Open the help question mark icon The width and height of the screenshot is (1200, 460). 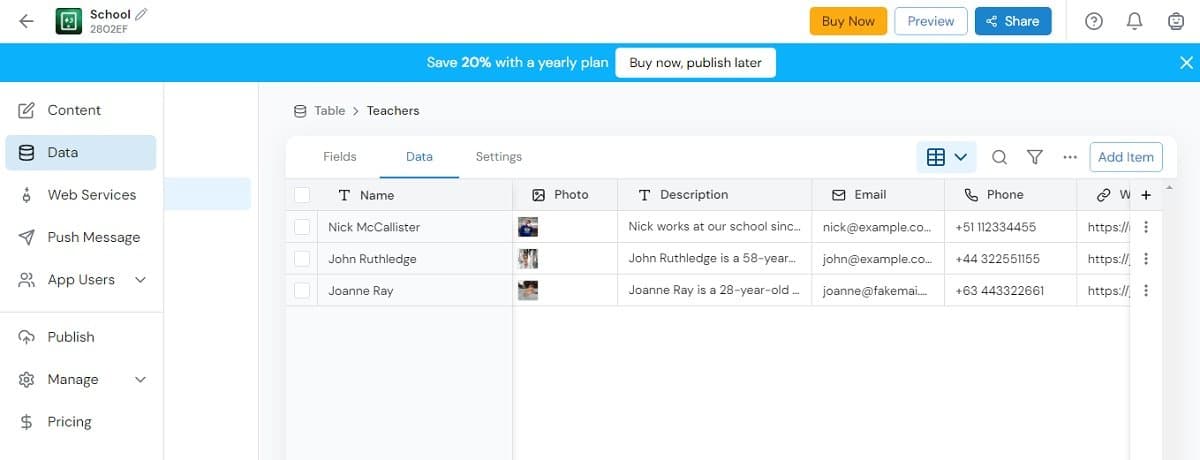click(x=1094, y=21)
